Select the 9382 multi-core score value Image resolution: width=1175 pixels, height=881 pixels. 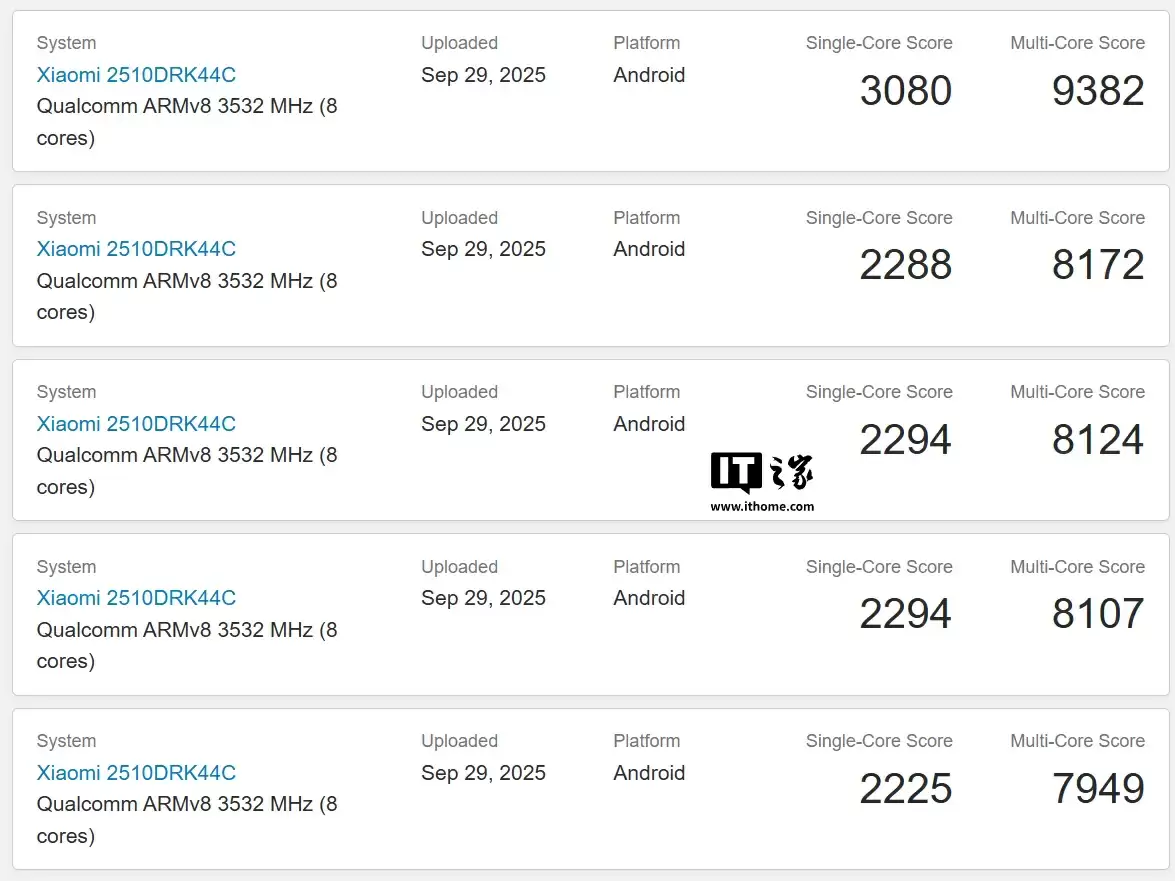tap(1097, 91)
